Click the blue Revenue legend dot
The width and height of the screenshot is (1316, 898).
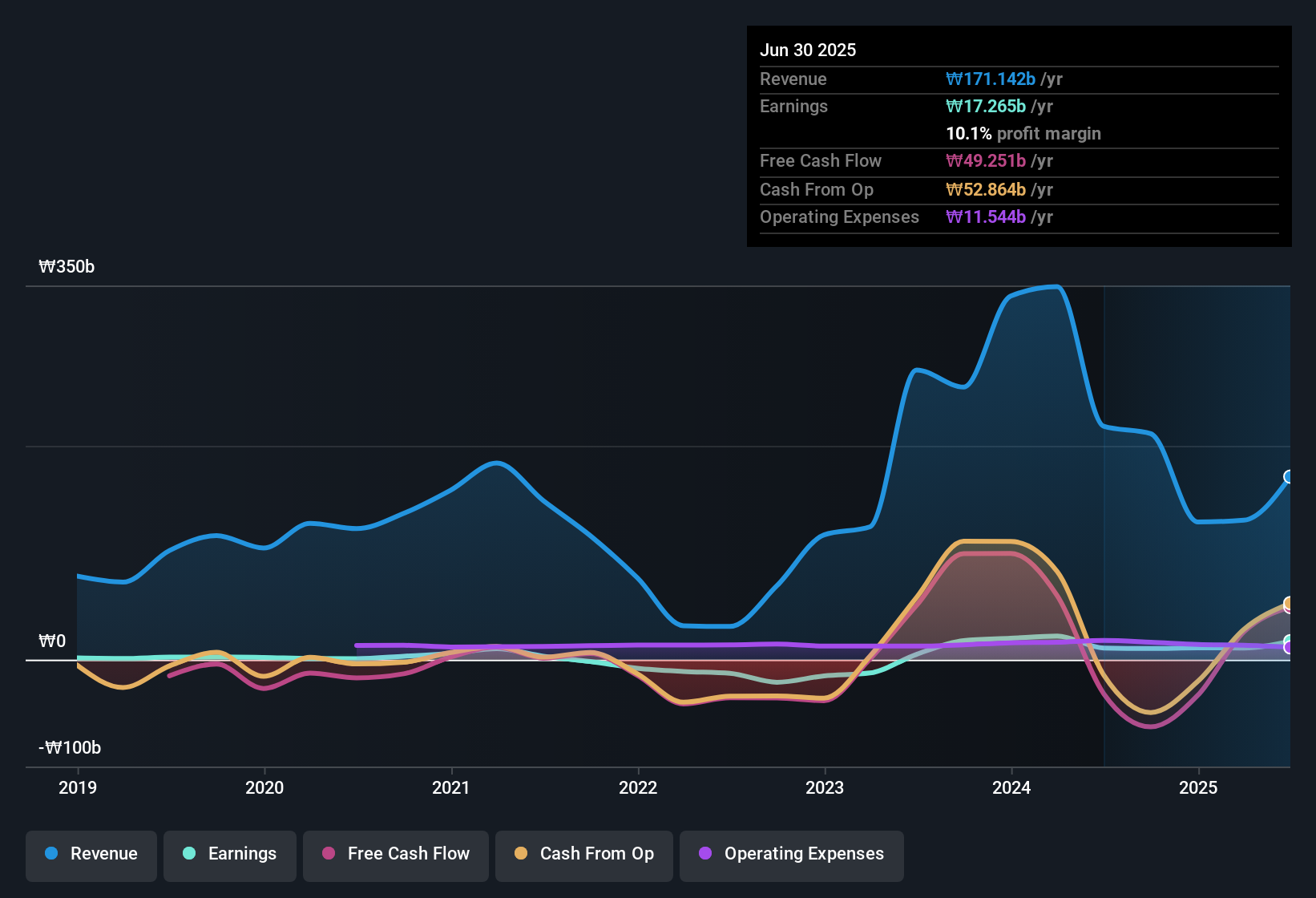click(x=51, y=853)
